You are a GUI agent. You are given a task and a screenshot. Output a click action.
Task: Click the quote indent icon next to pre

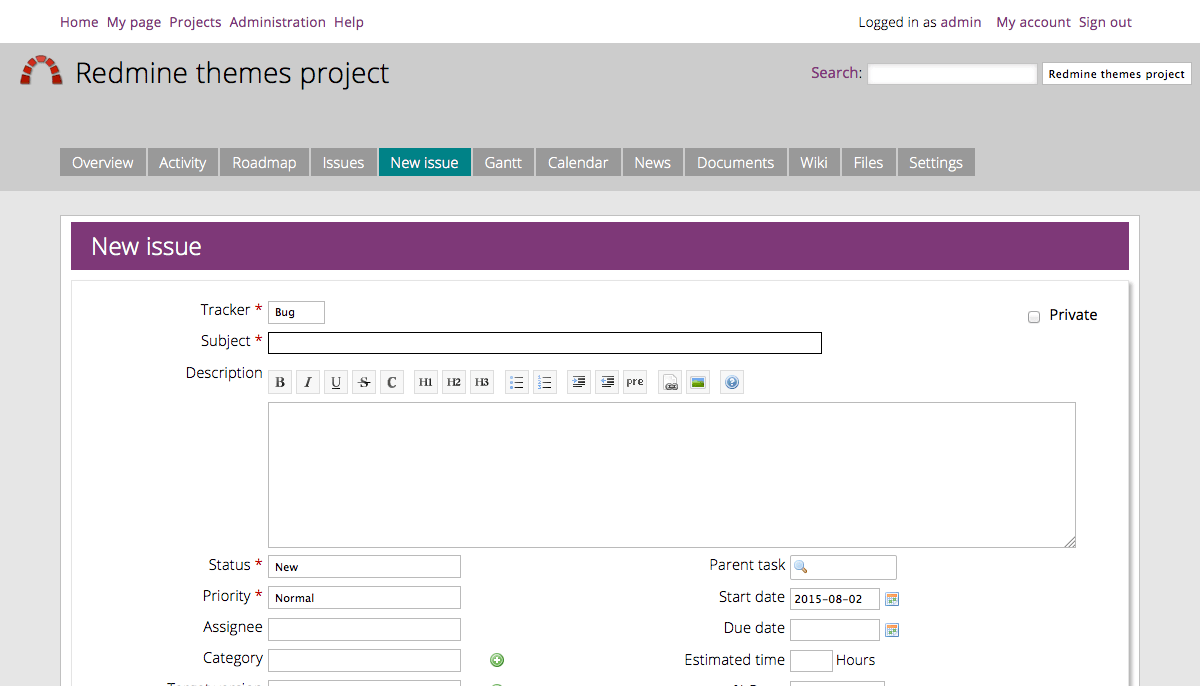click(x=607, y=382)
